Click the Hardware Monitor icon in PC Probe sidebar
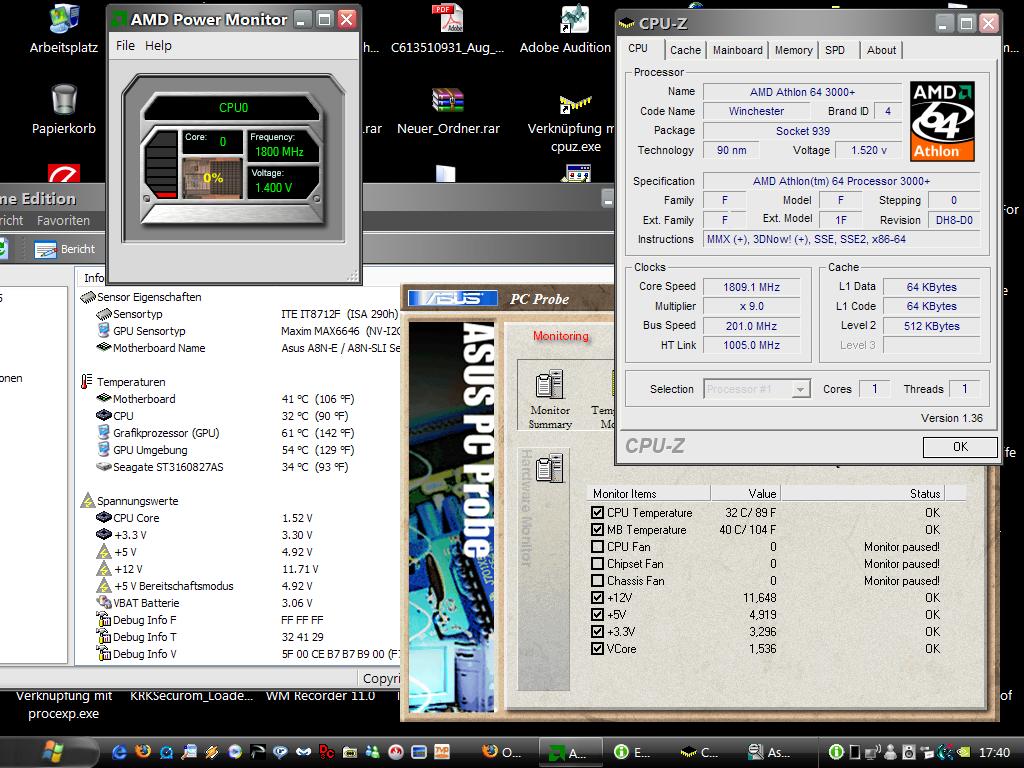 click(x=549, y=468)
